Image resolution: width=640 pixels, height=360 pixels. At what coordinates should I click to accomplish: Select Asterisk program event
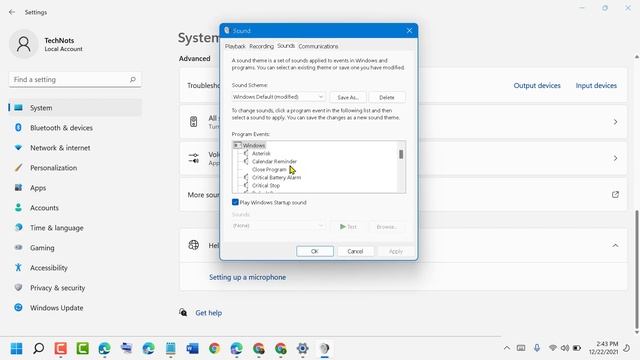point(261,153)
